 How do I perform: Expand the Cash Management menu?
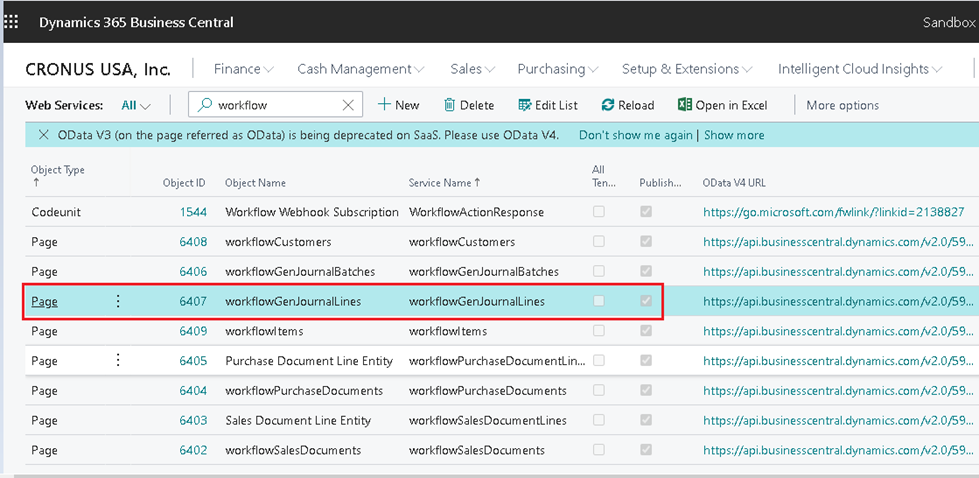361,69
